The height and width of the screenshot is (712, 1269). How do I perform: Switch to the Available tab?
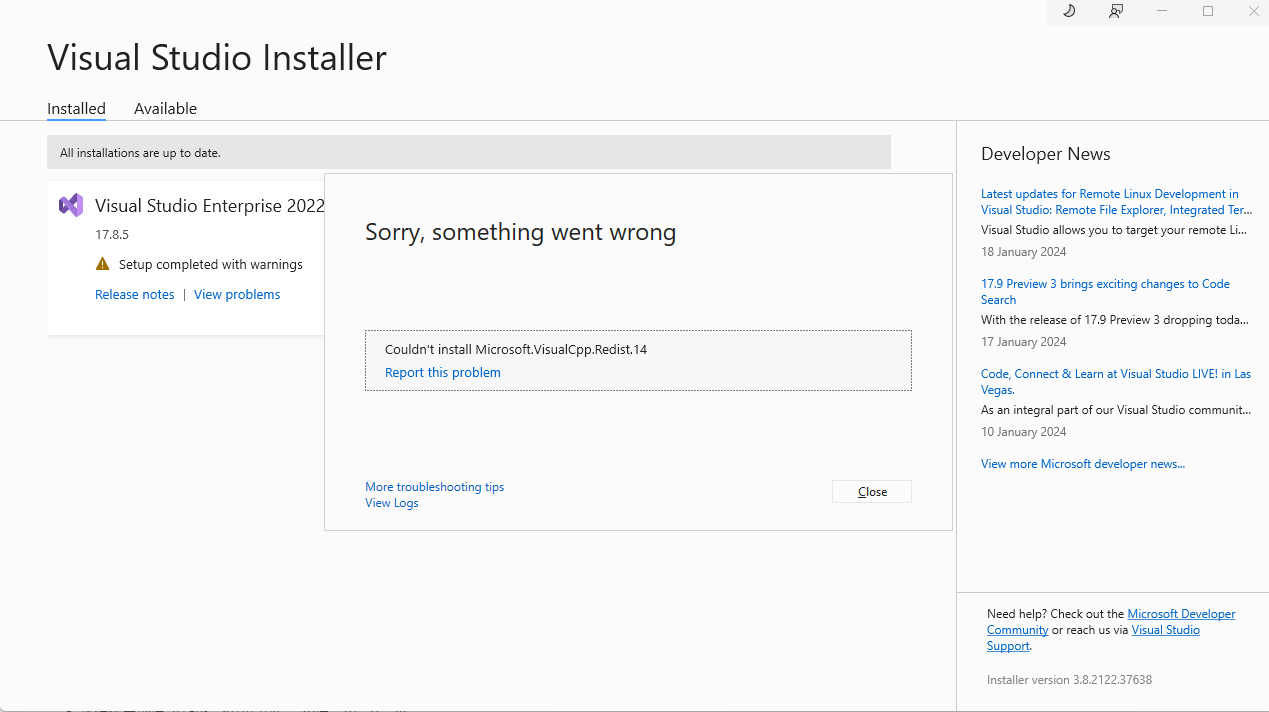pyautogui.click(x=165, y=108)
